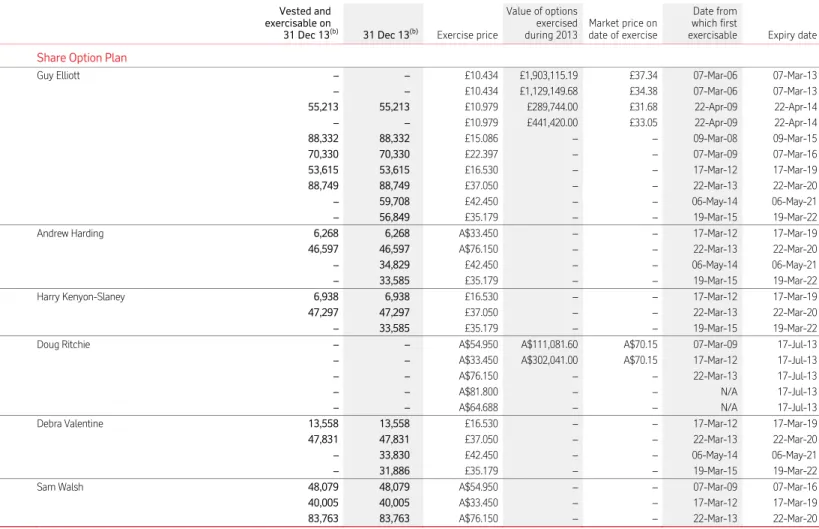Click the market price '£37.34'
The width and height of the screenshot is (819, 529).
(643, 75)
